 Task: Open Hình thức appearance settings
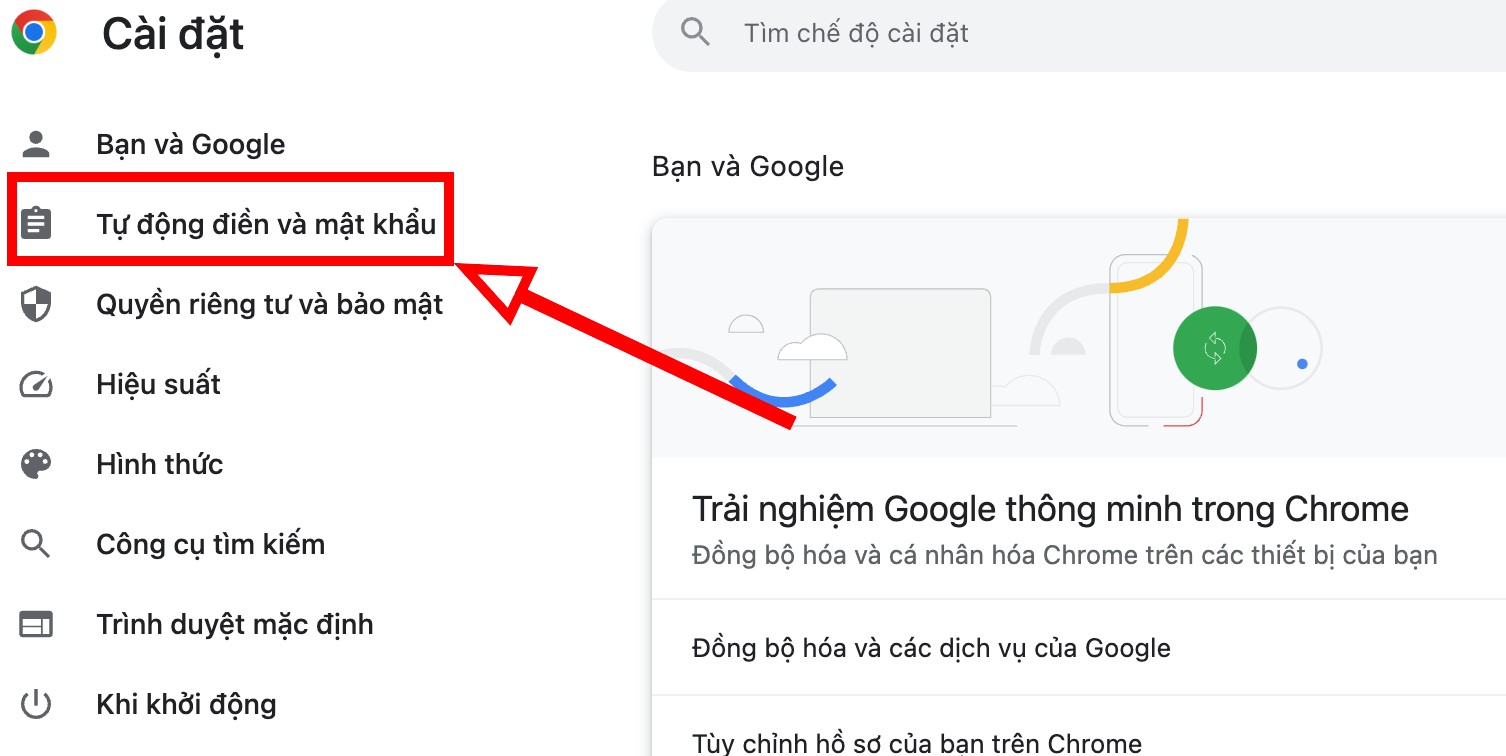pos(159,464)
